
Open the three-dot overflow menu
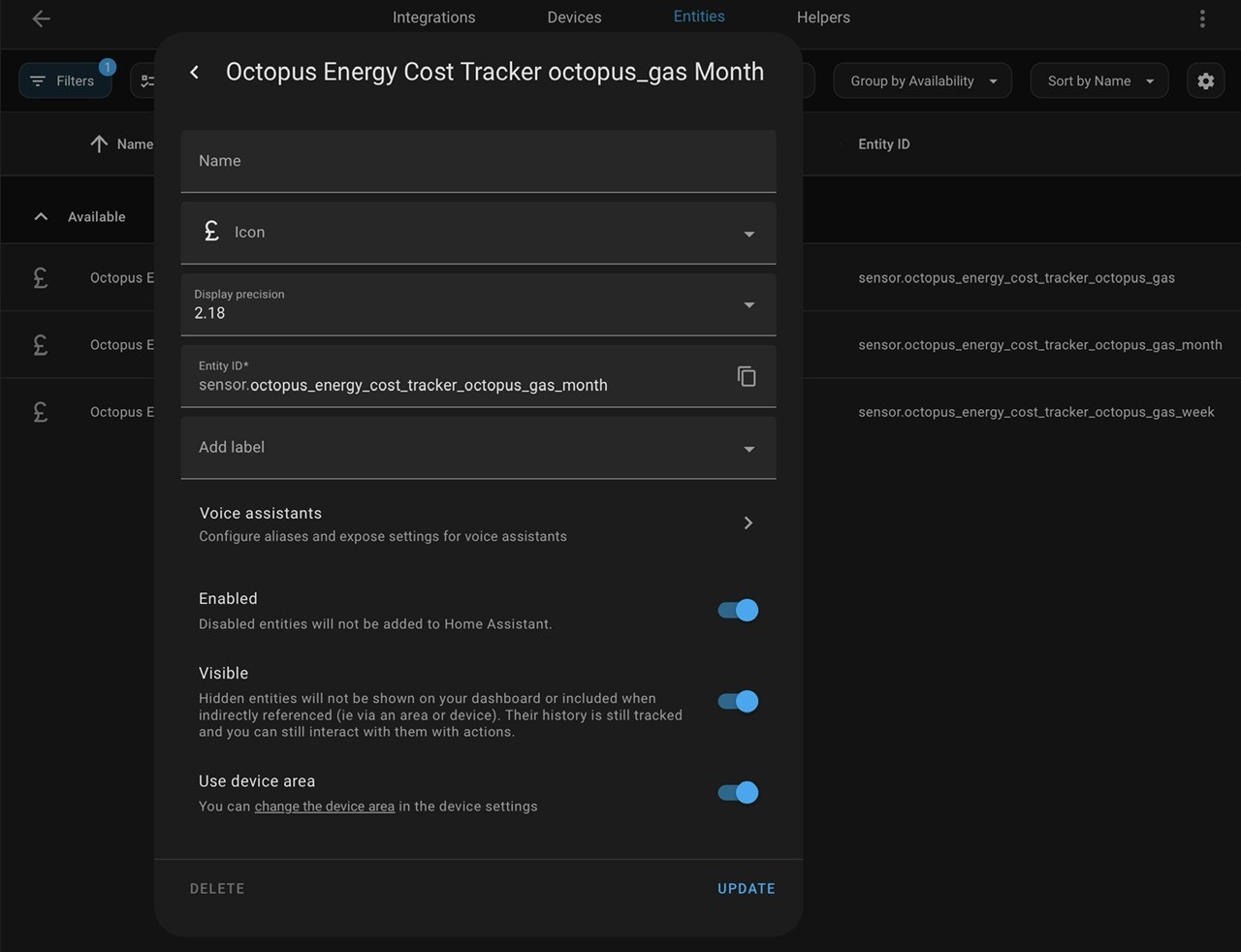(x=1202, y=18)
